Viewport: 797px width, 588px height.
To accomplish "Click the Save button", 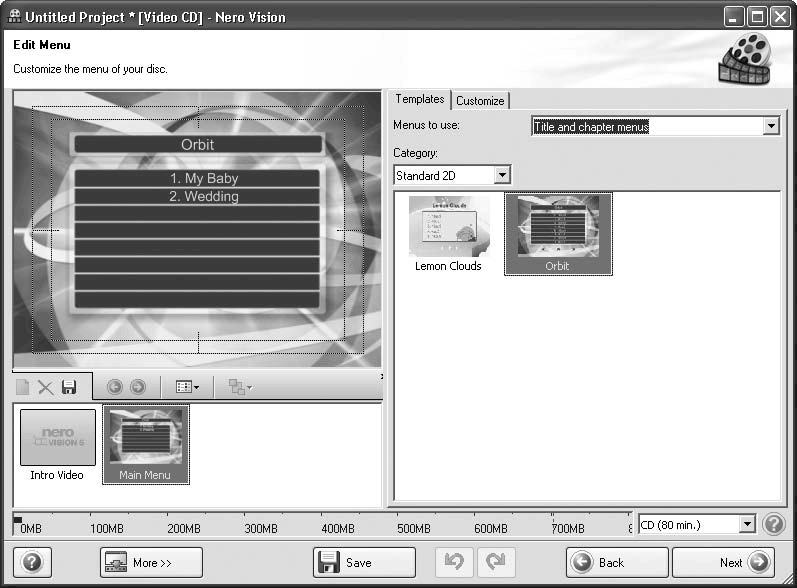I will (364, 562).
